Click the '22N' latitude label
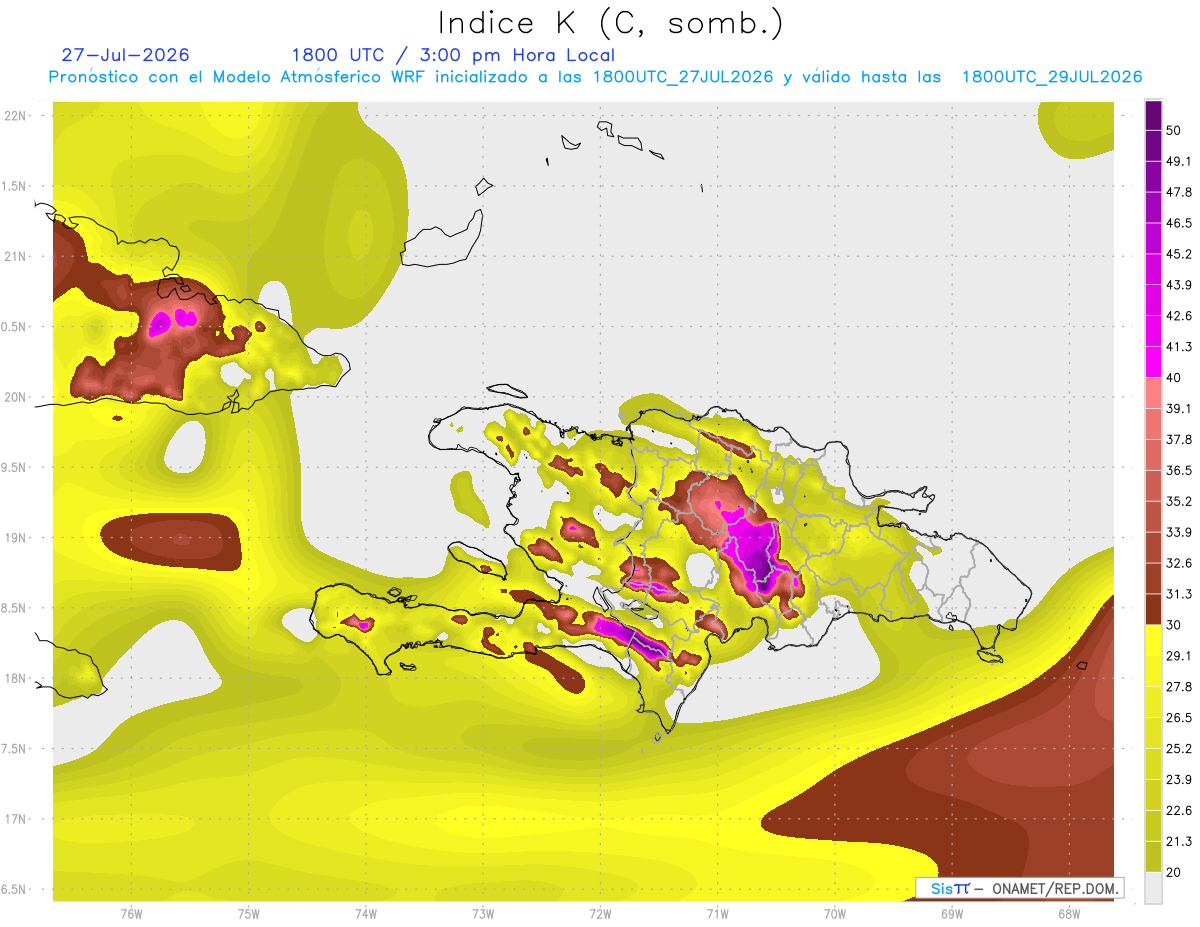 click(15, 116)
